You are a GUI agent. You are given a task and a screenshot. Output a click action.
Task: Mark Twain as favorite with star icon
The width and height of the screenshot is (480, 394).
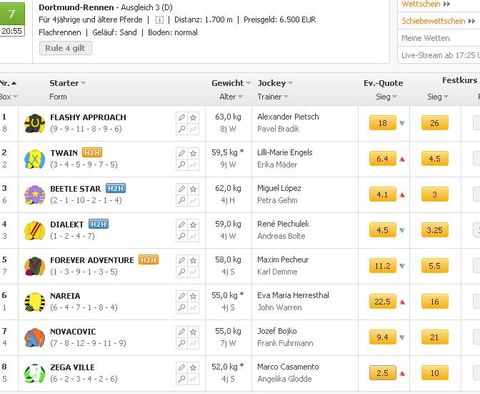point(193,153)
